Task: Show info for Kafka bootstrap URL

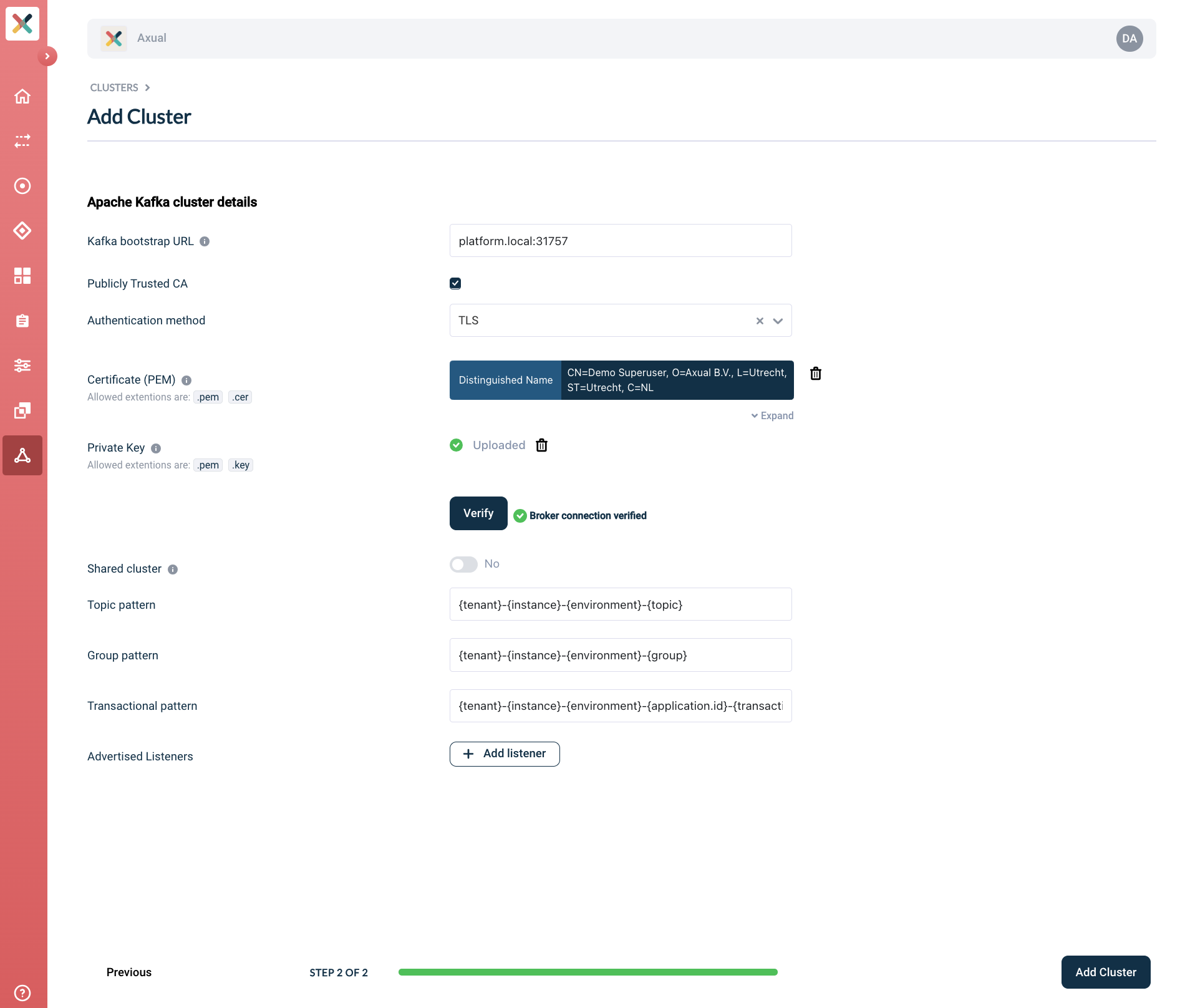Action: pyautogui.click(x=205, y=241)
